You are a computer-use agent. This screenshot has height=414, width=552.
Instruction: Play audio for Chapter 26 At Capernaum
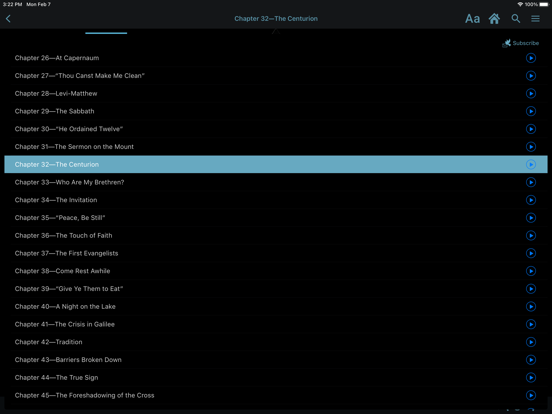click(531, 58)
